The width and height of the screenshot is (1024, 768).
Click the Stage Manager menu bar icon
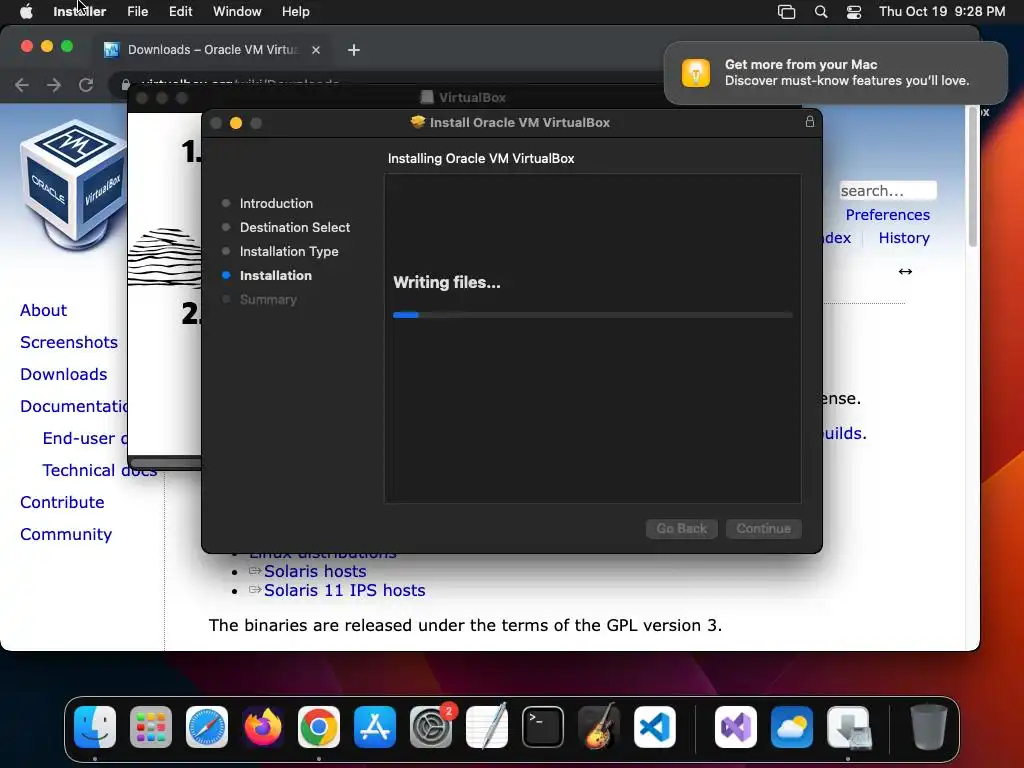[x=786, y=12]
